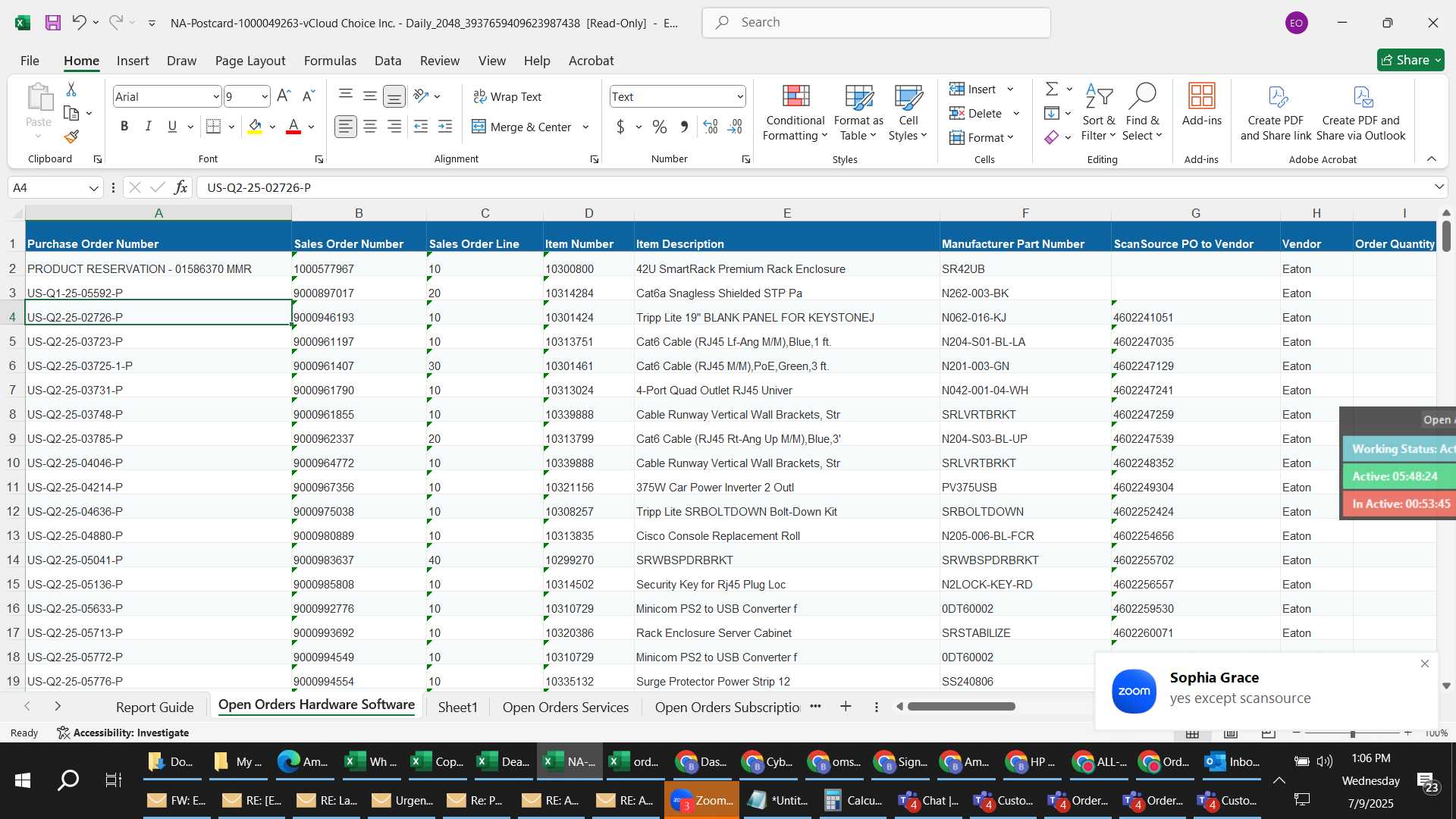This screenshot has height=819, width=1456.
Task: Toggle Bold formatting
Action: (124, 127)
